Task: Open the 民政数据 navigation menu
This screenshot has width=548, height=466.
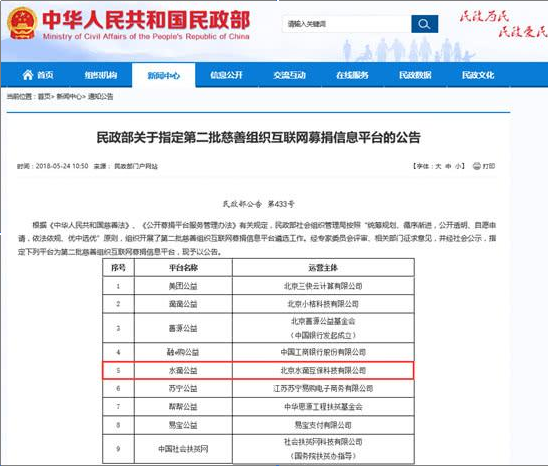Action: point(415,75)
